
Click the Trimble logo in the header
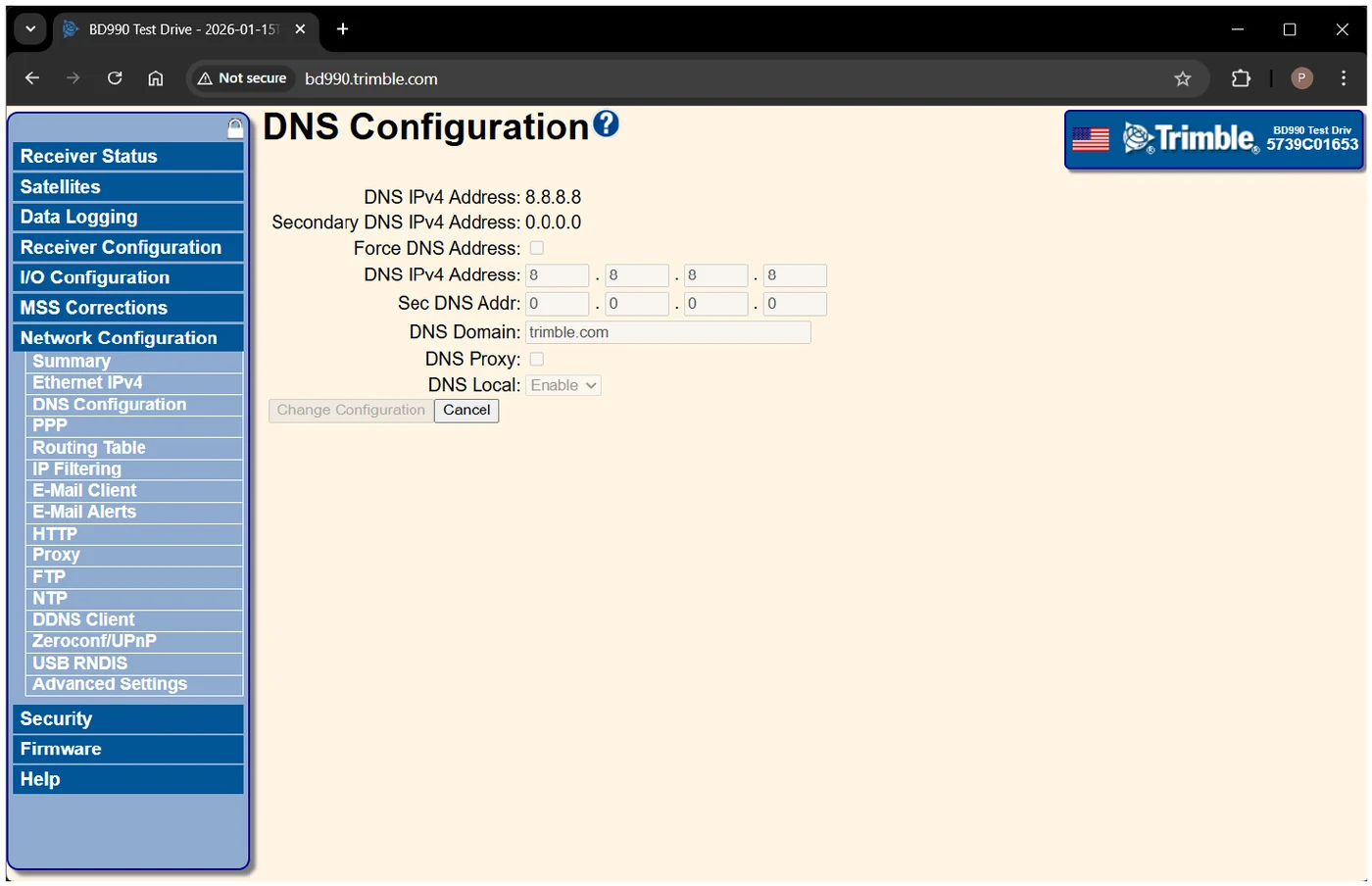click(1191, 139)
